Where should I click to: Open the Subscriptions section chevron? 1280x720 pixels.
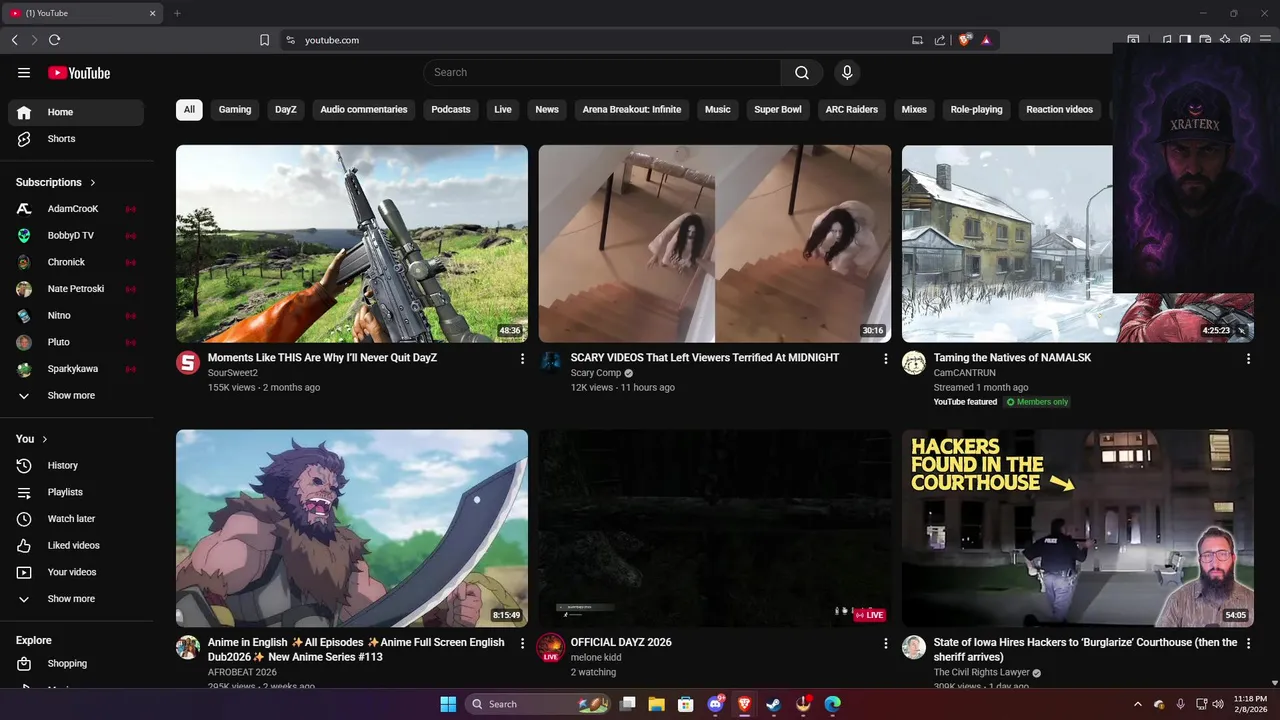tap(93, 183)
